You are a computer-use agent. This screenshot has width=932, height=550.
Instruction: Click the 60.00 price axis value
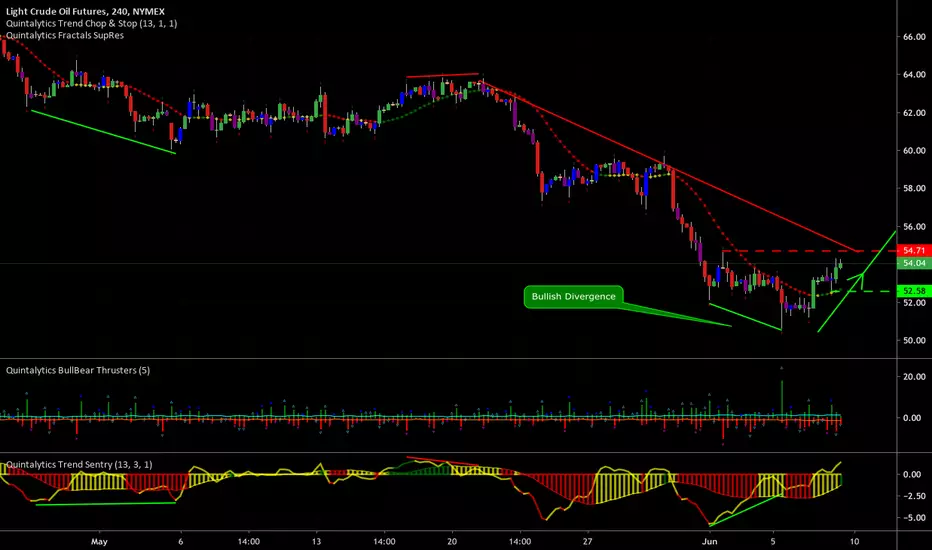point(914,150)
